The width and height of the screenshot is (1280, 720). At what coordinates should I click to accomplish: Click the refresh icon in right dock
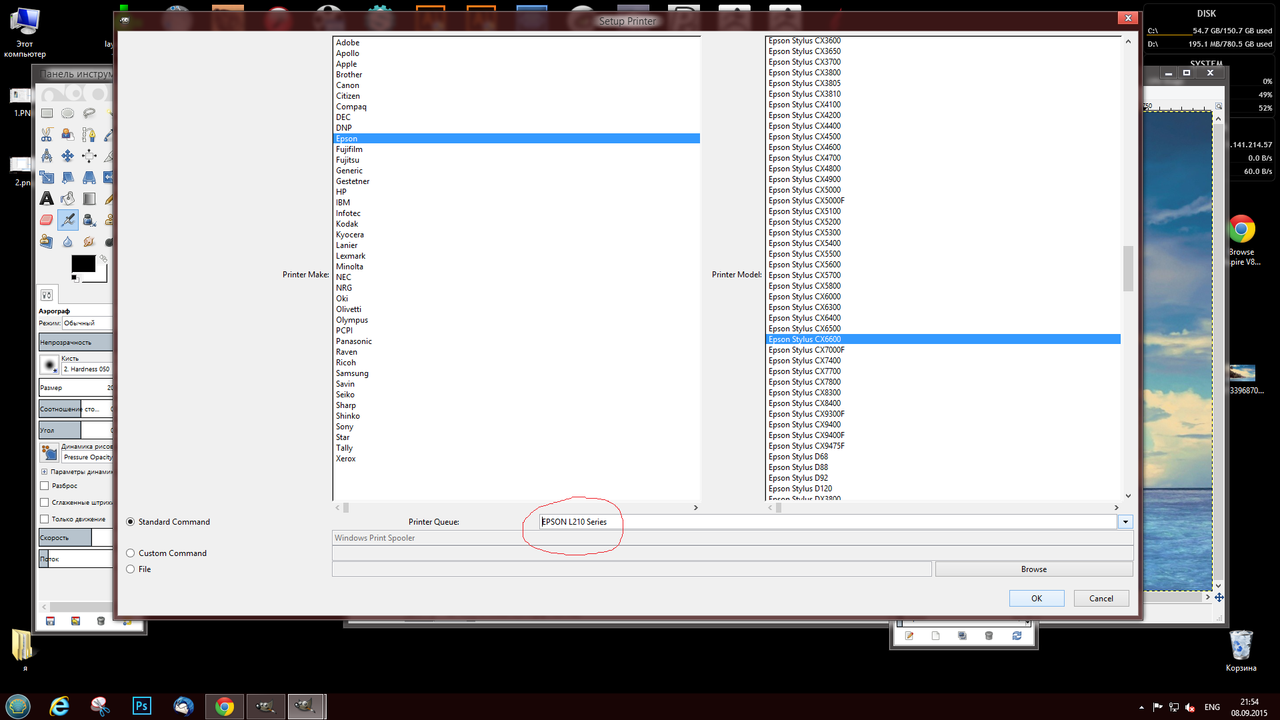(1017, 635)
